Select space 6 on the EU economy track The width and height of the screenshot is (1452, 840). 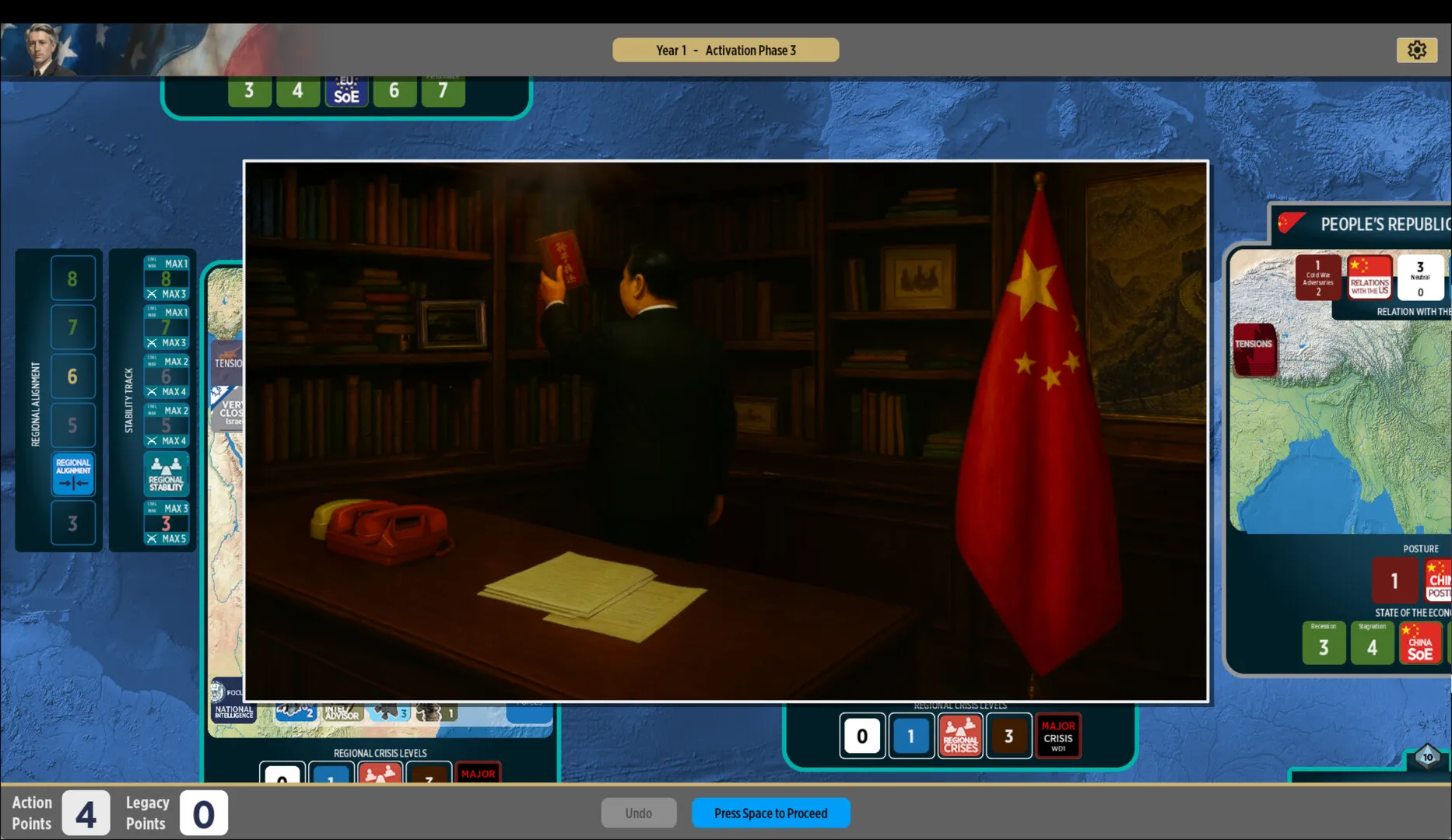pos(395,90)
